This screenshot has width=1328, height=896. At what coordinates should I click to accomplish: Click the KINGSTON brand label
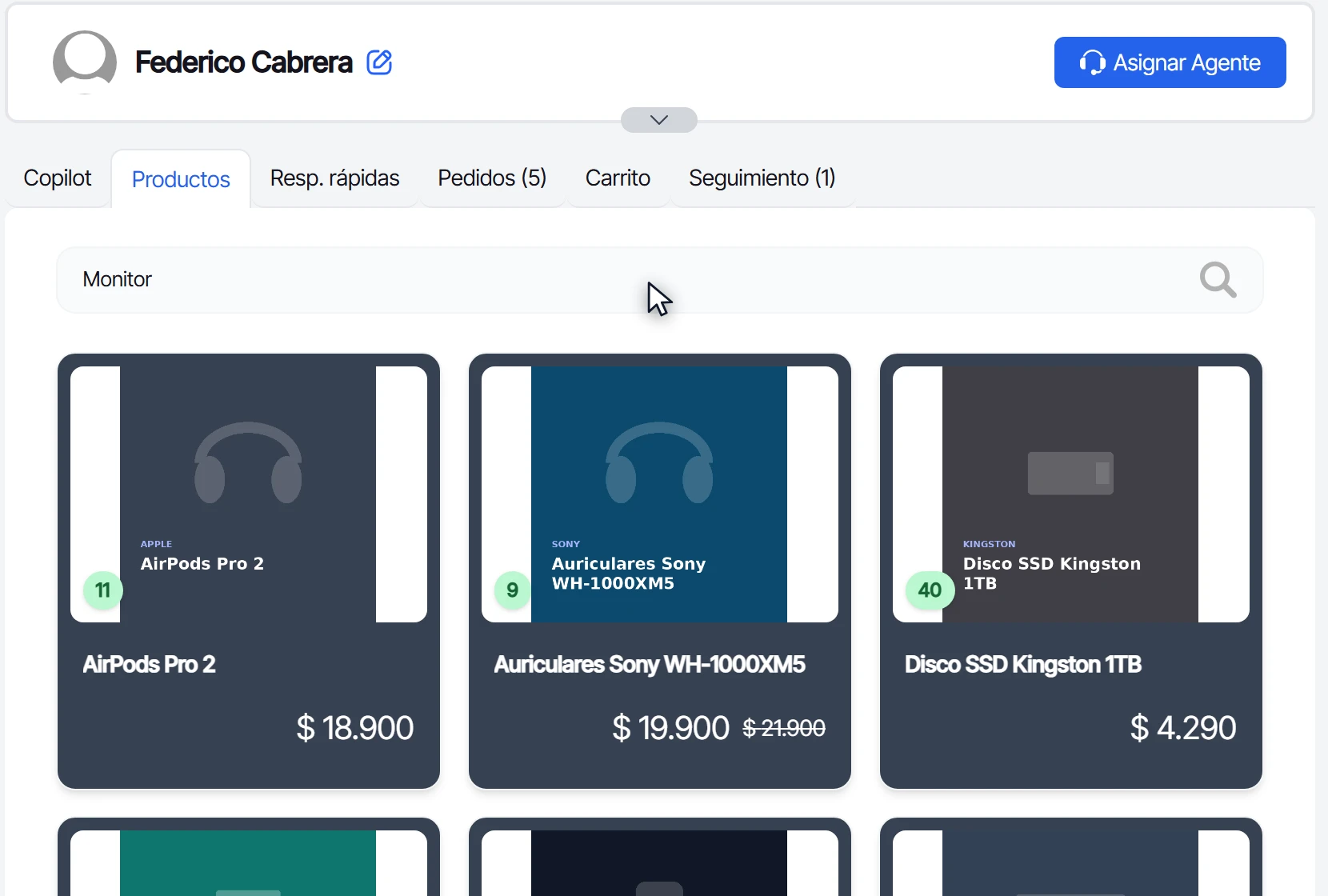989,544
